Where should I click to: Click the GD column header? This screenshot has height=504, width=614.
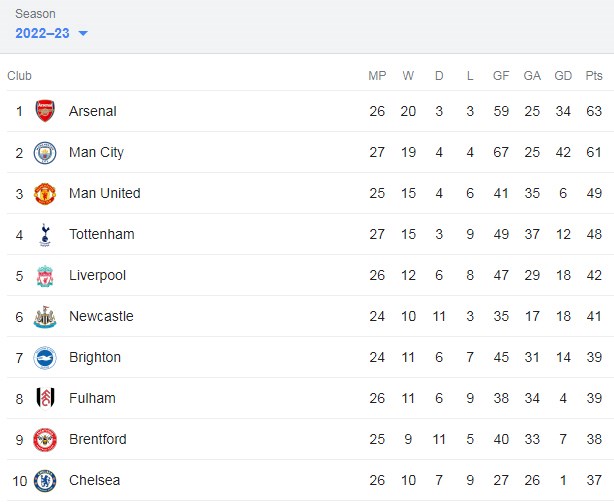coord(563,76)
